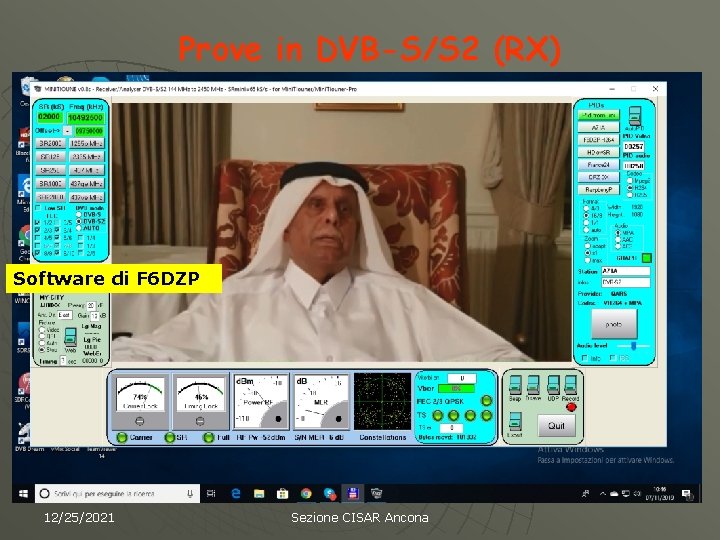The width and height of the screenshot is (720, 540).
Task: Click the Full lock indicator light
Action: click(x=208, y=438)
